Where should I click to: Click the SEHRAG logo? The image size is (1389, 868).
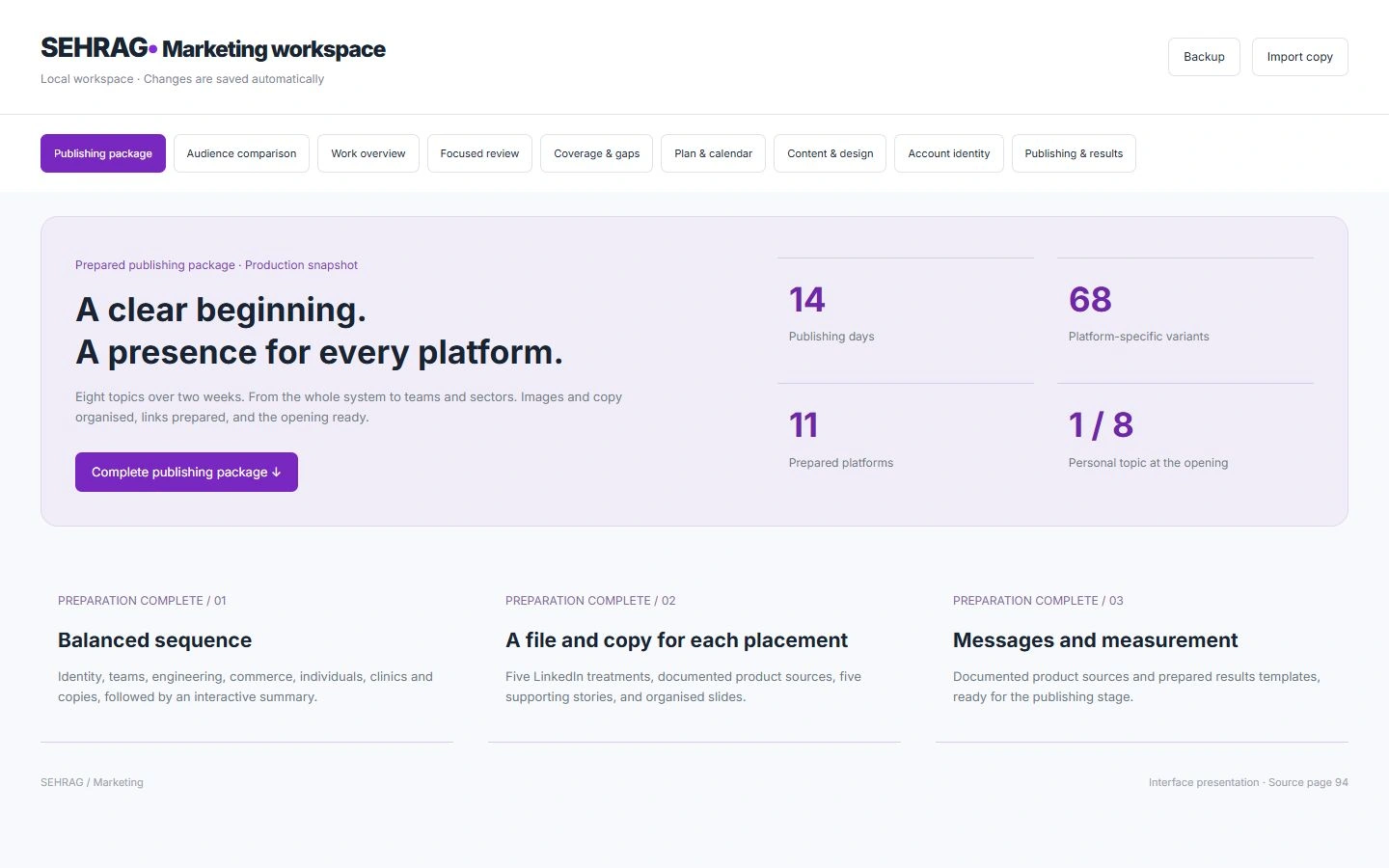[98, 47]
